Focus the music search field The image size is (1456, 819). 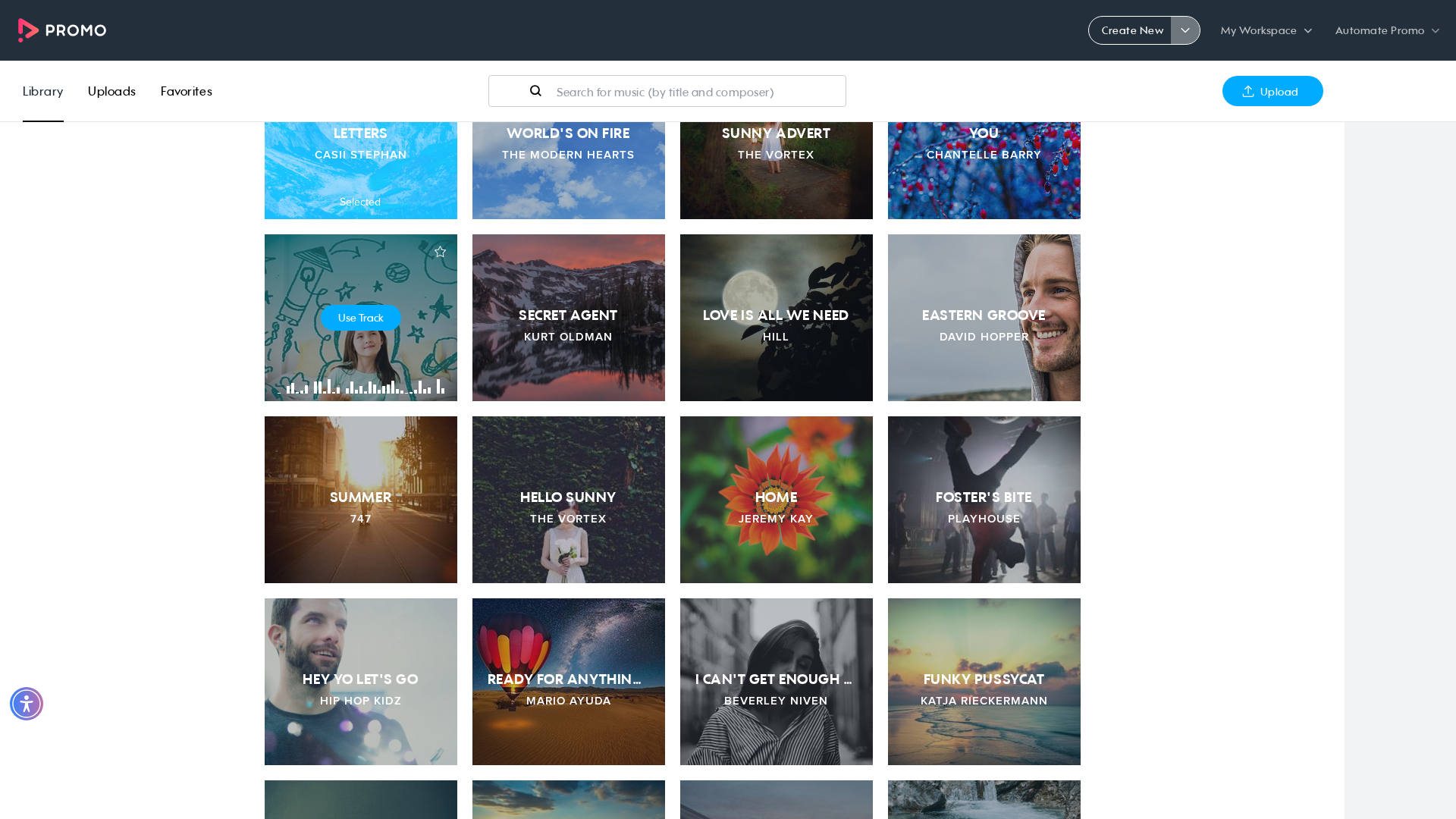click(667, 91)
